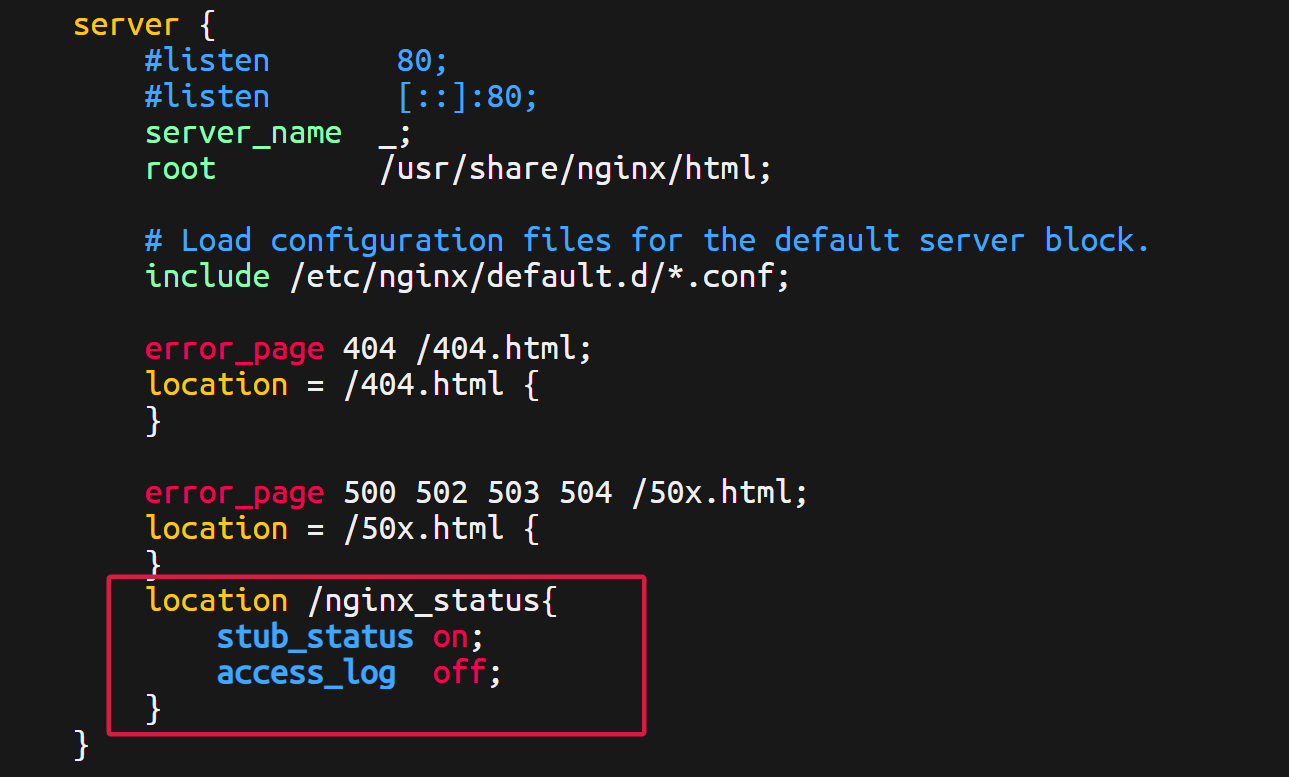The height and width of the screenshot is (777, 1289).
Task: Select the 'server_name' directive
Action: 243,133
